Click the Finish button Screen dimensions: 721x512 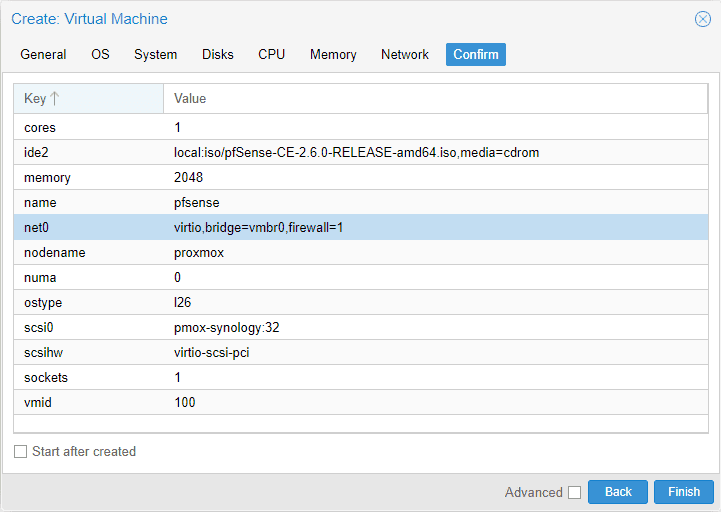(683, 492)
